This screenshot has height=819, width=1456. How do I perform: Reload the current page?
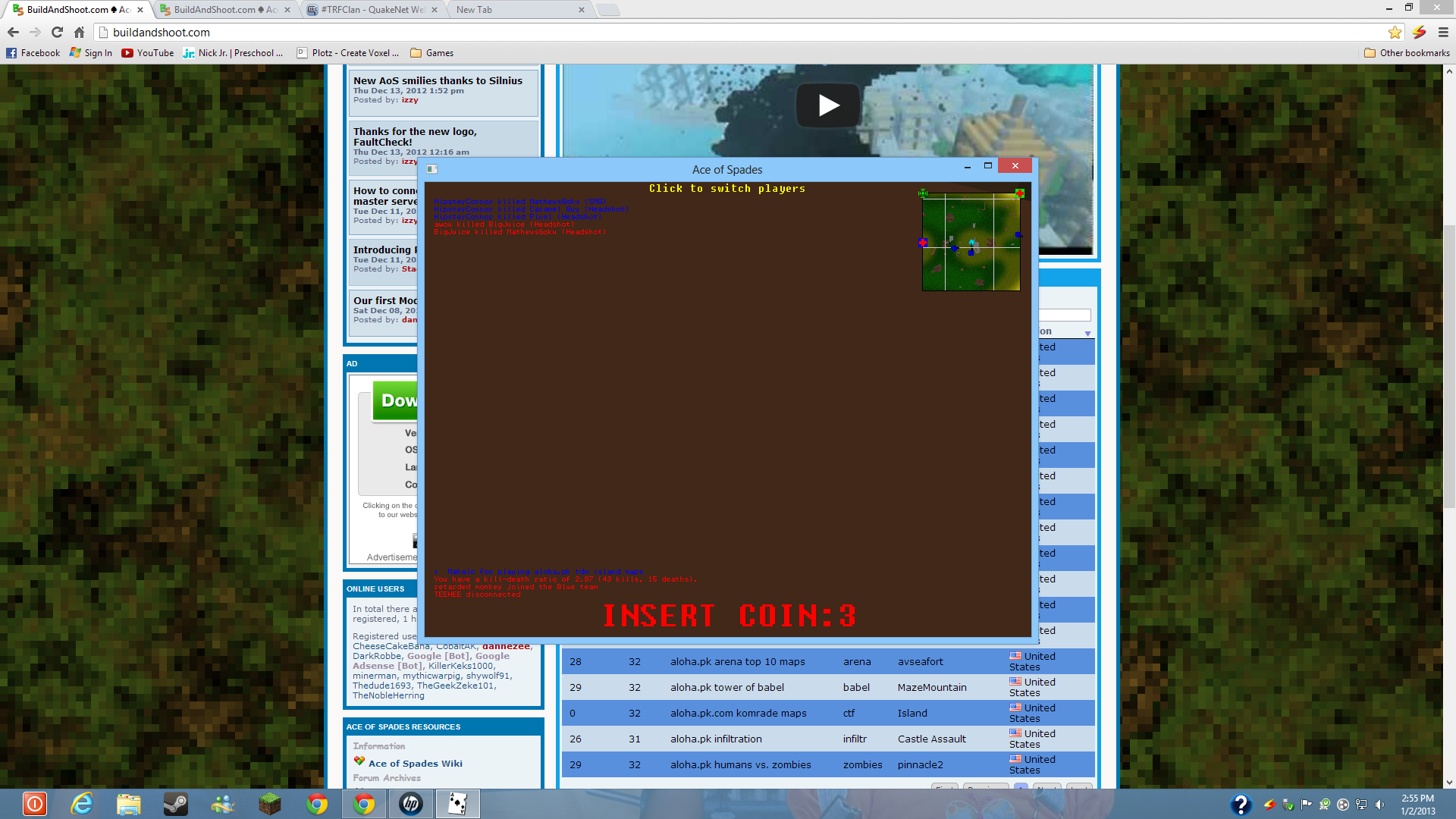tap(57, 32)
